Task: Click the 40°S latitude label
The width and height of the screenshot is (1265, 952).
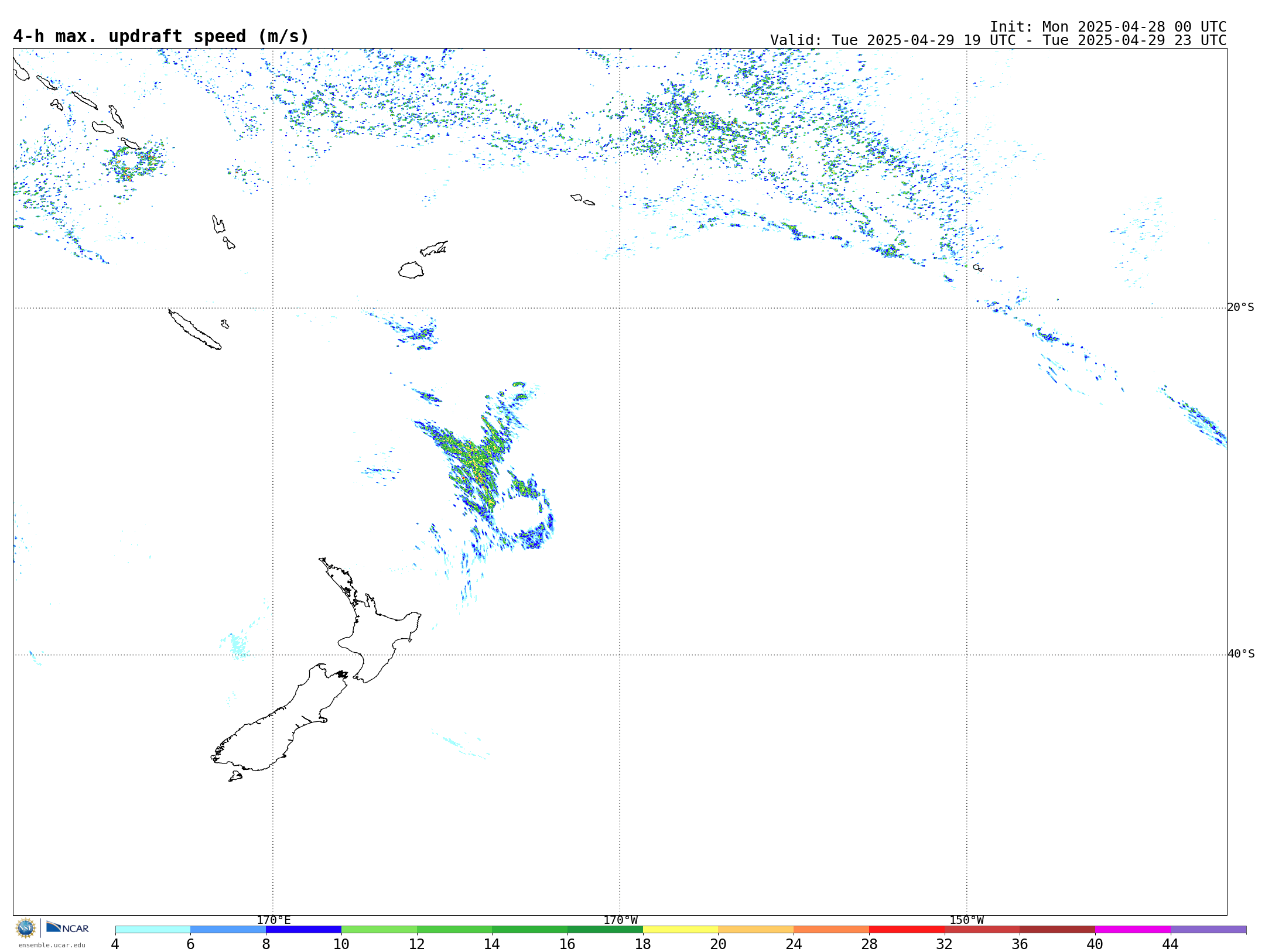Action: pos(1241,654)
